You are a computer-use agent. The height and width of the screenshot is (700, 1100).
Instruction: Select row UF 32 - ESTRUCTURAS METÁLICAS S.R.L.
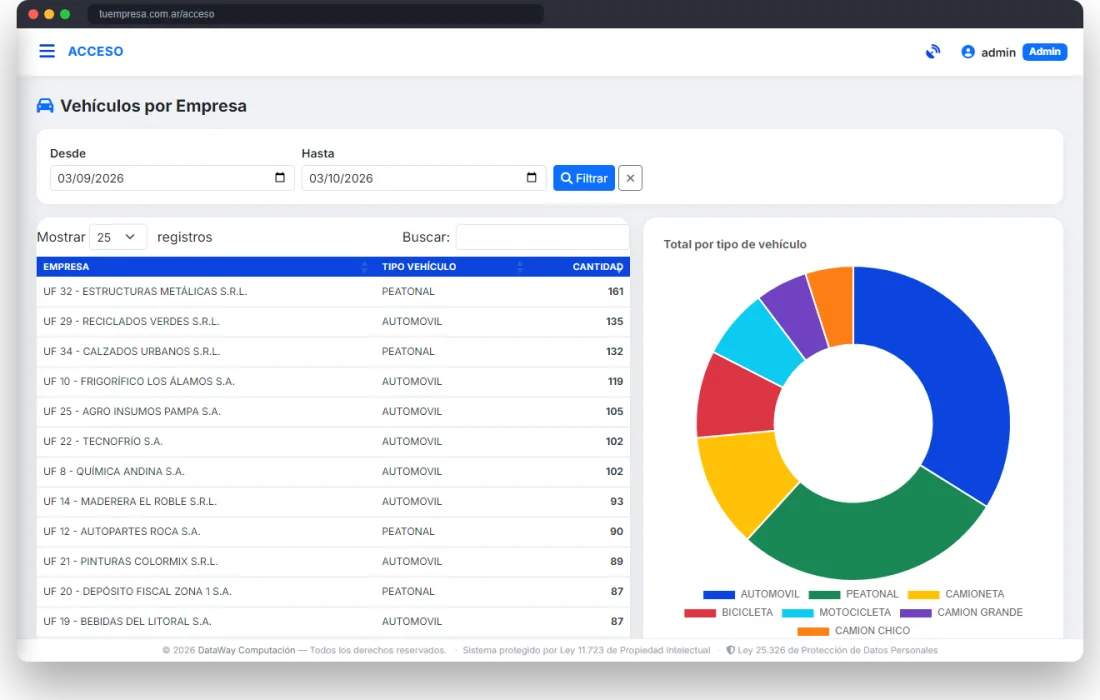(333, 291)
